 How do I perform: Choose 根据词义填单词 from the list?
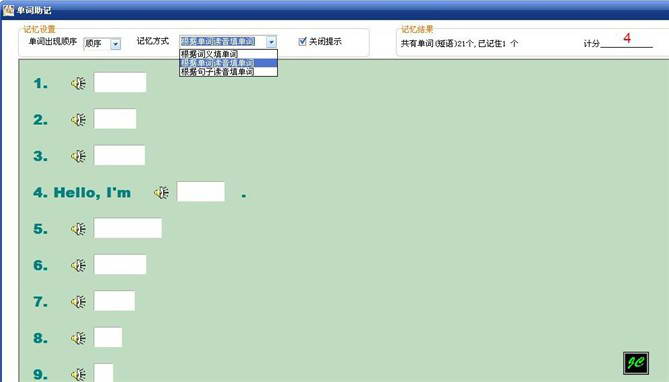point(228,54)
